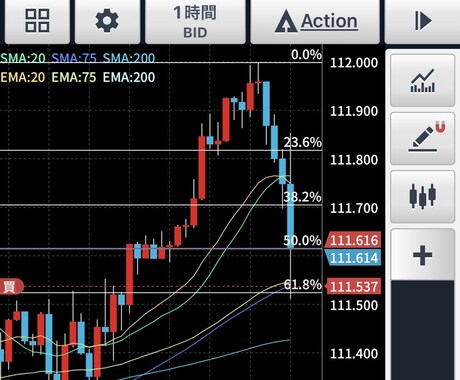Open the four-square chart layout grid

coord(37,21)
